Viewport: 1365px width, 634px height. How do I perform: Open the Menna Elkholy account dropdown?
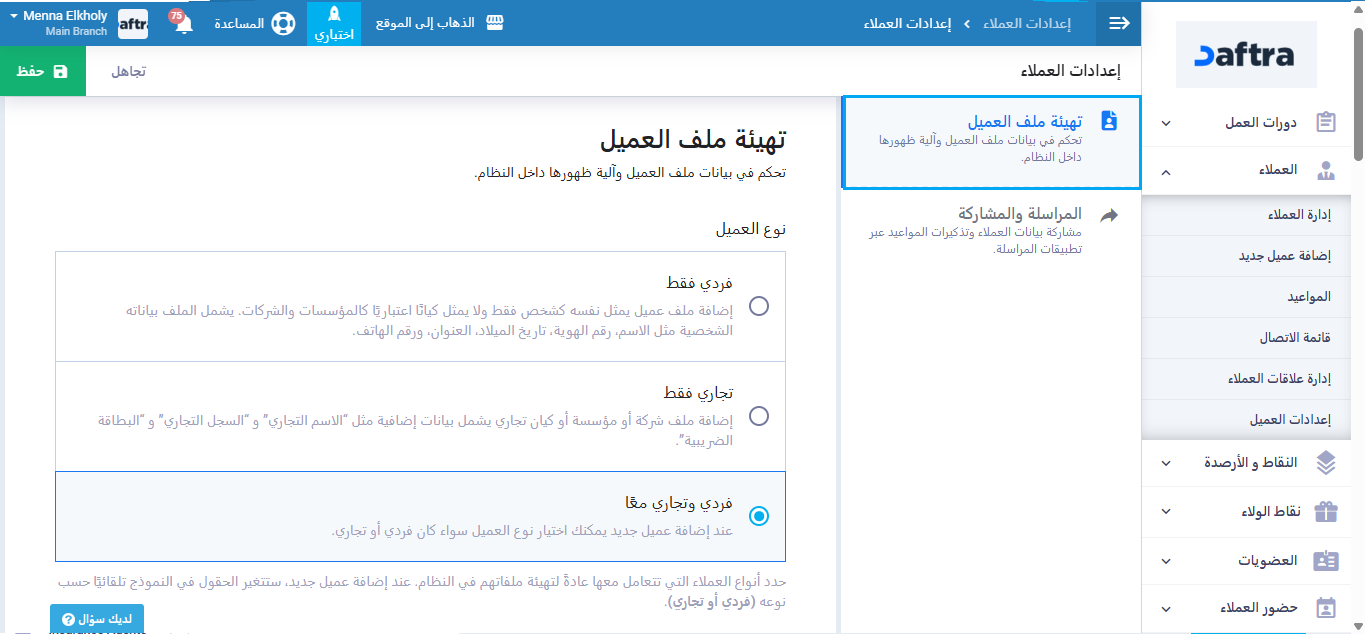coord(60,23)
